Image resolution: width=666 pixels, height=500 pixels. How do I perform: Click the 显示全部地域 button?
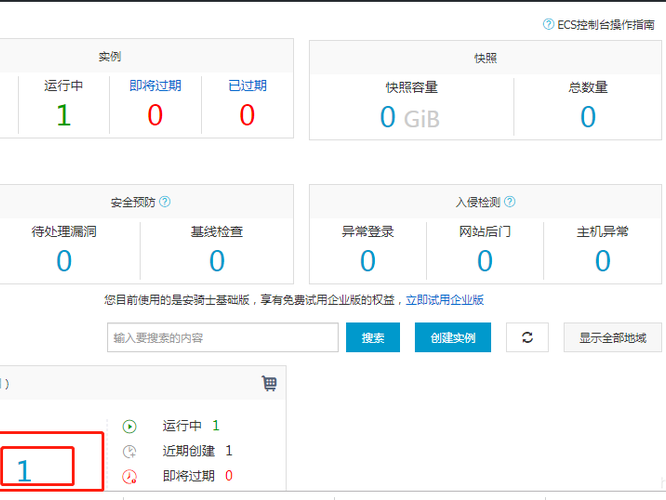pyautogui.click(x=612, y=337)
